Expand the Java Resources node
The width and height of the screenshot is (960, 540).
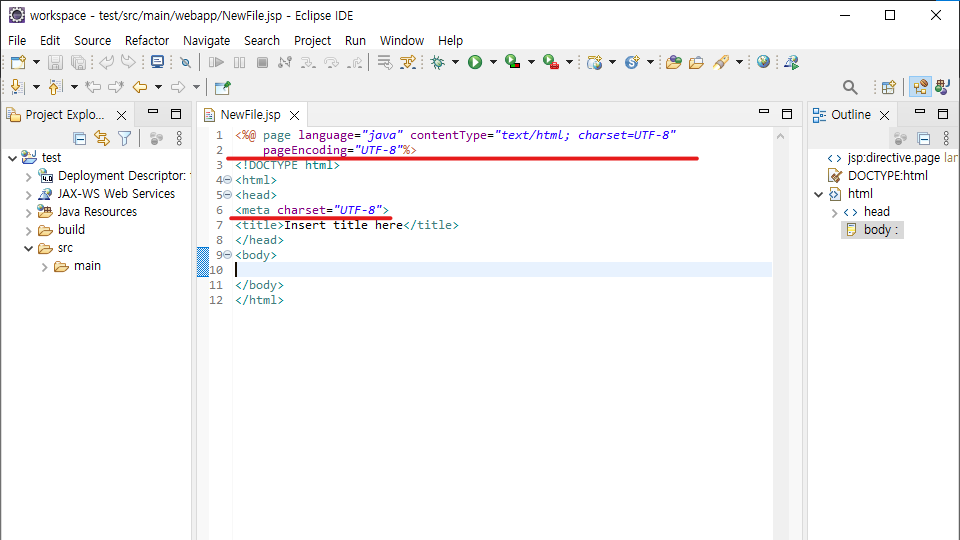[28, 213]
